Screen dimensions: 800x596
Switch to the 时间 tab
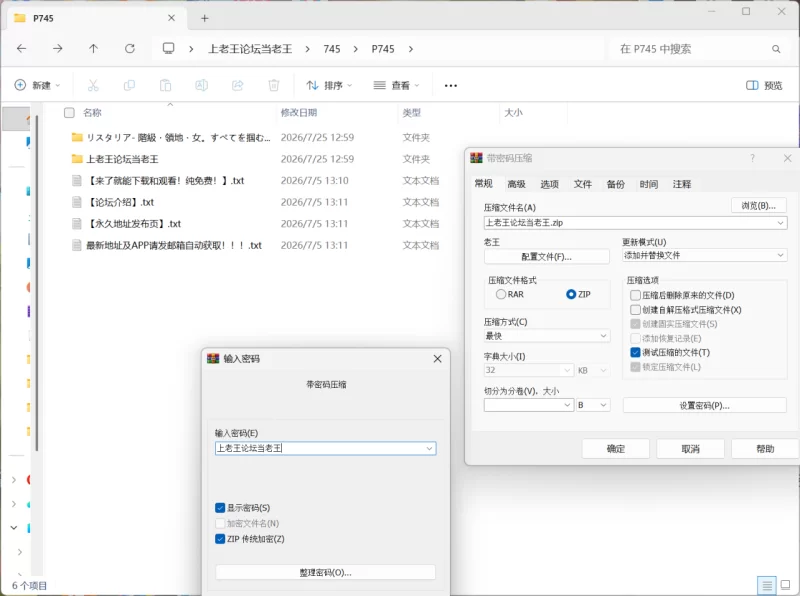pyautogui.click(x=648, y=184)
